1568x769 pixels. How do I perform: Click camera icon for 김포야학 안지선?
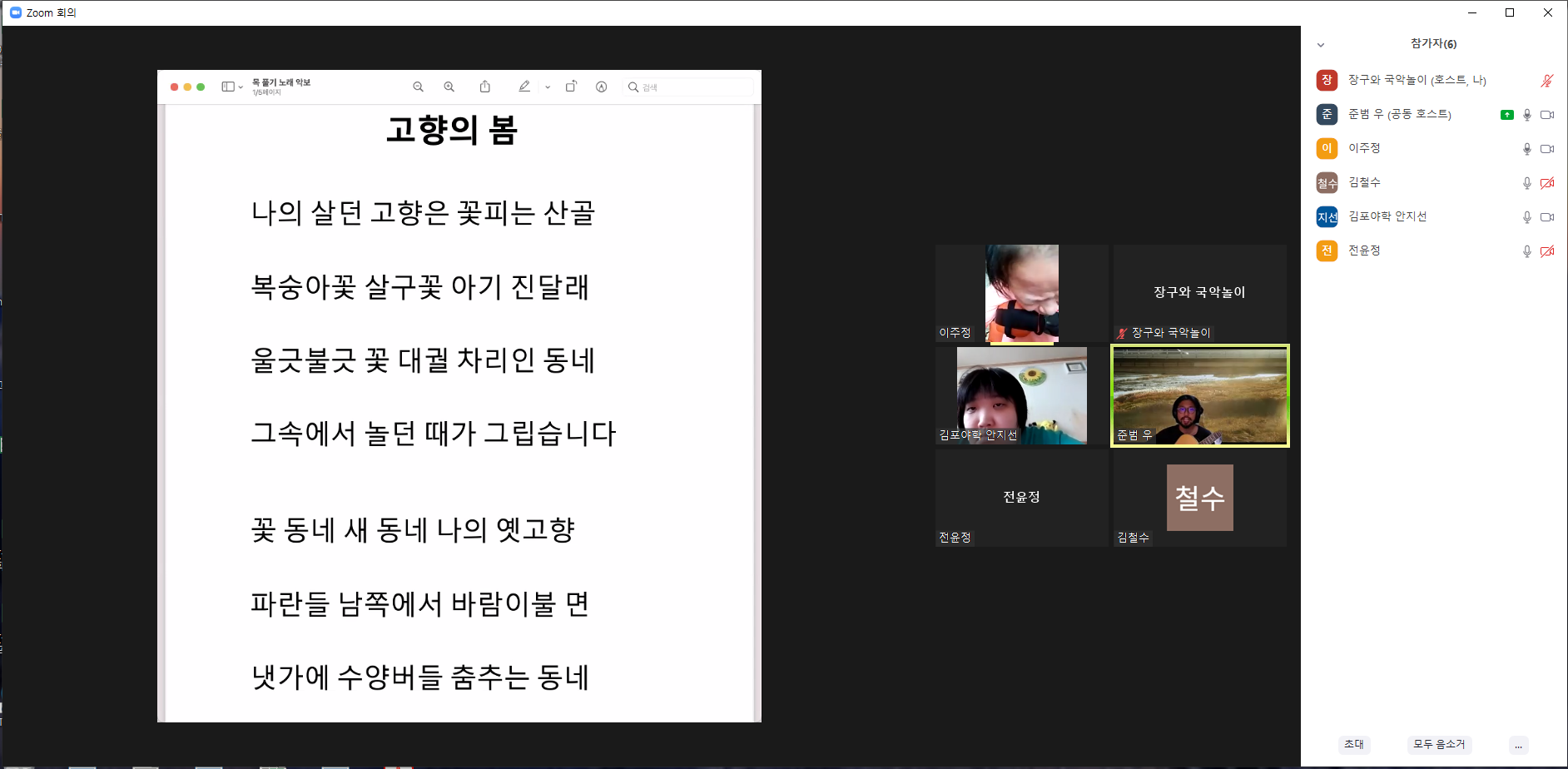pos(1547,217)
